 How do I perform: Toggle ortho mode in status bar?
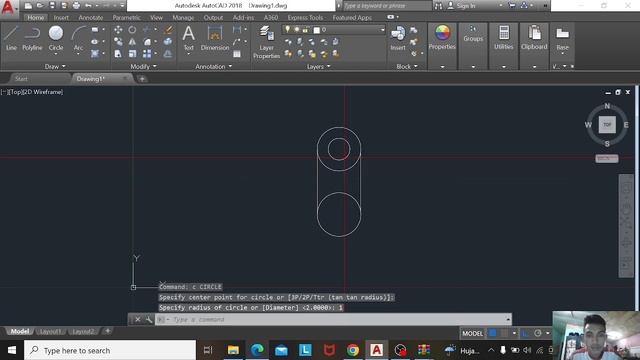[525, 333]
